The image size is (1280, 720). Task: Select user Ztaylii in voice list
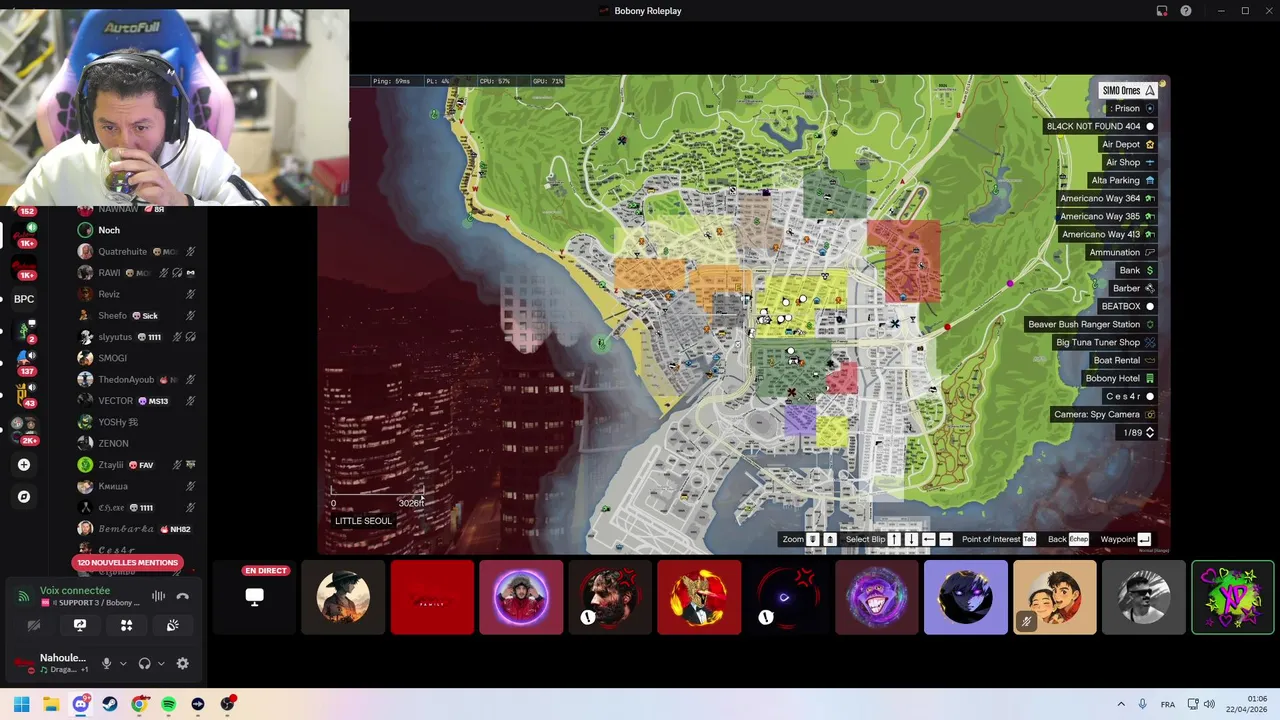coord(136,464)
